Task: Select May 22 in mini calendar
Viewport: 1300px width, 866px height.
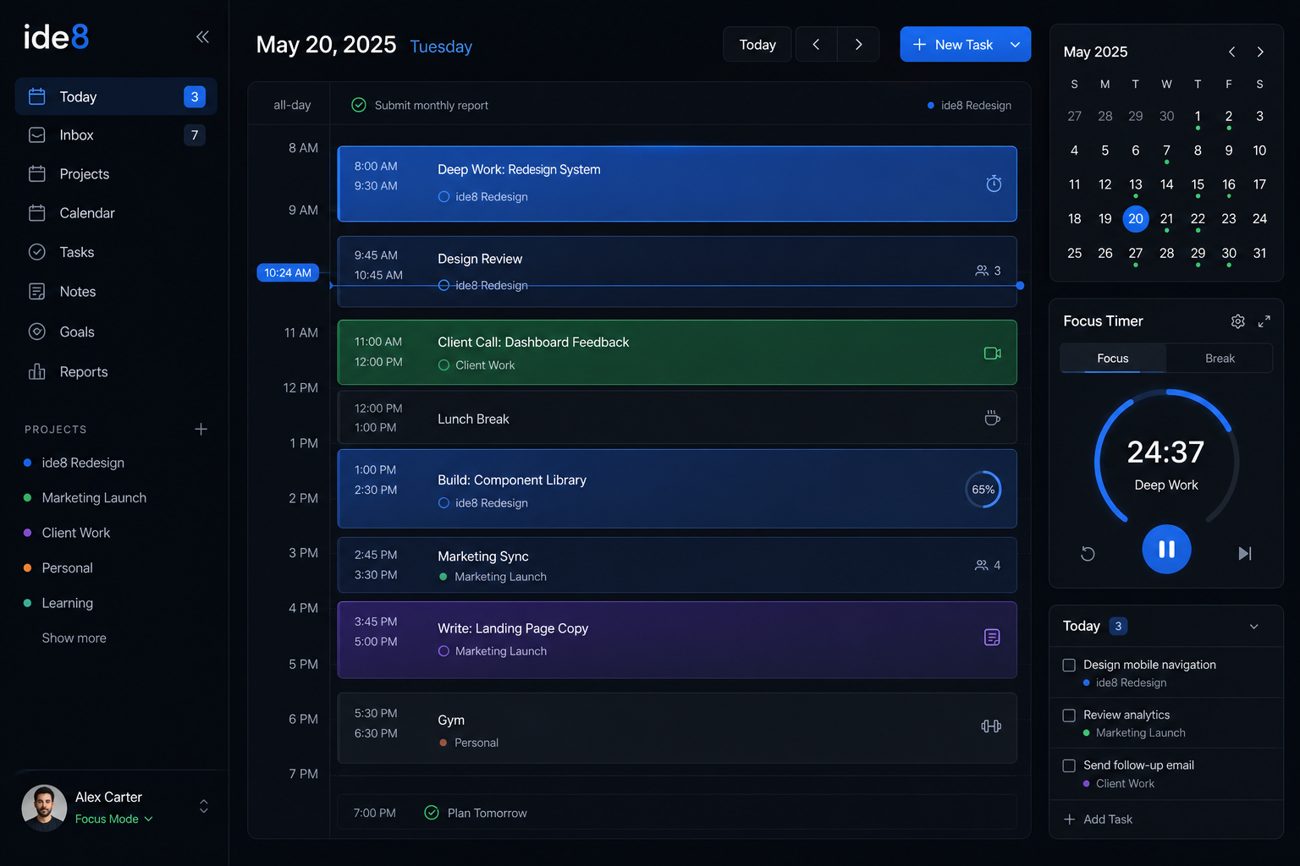Action: click(x=1198, y=219)
